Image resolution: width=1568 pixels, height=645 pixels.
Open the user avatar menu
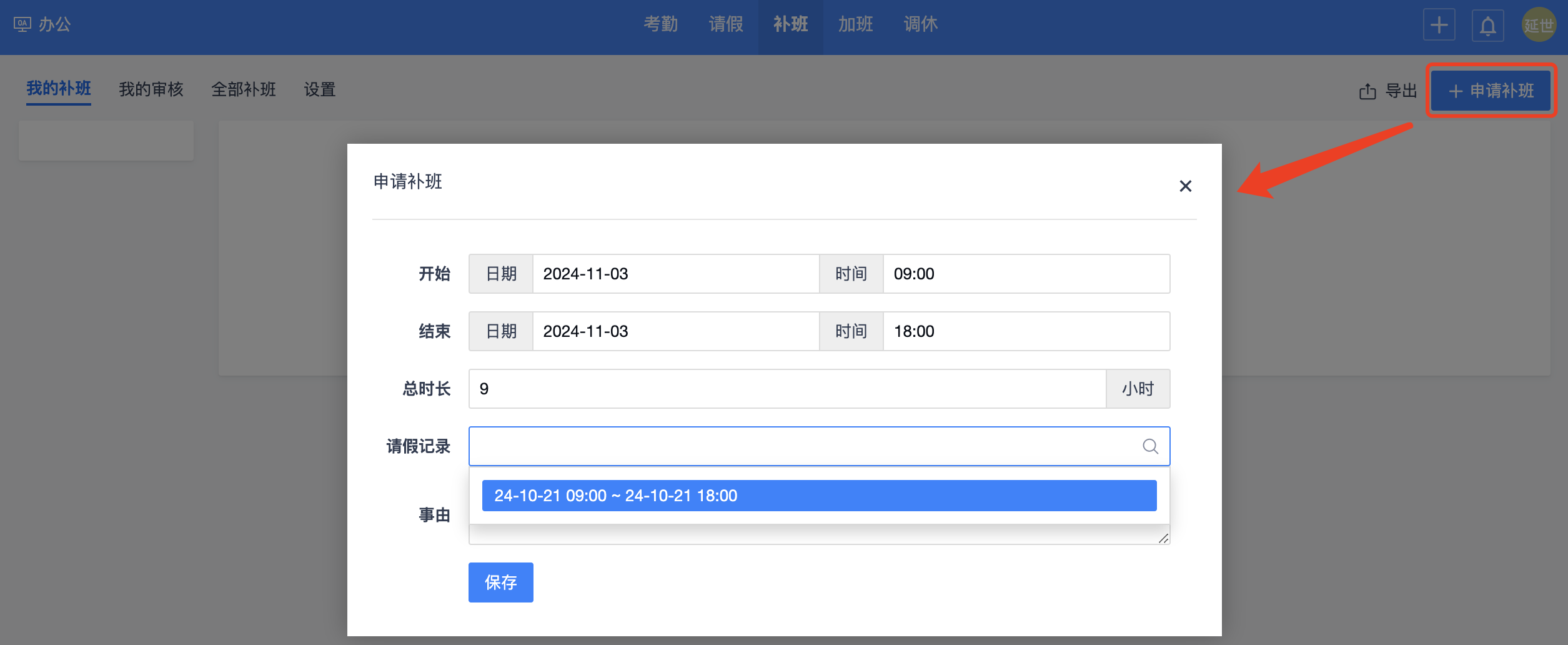coord(1538,25)
